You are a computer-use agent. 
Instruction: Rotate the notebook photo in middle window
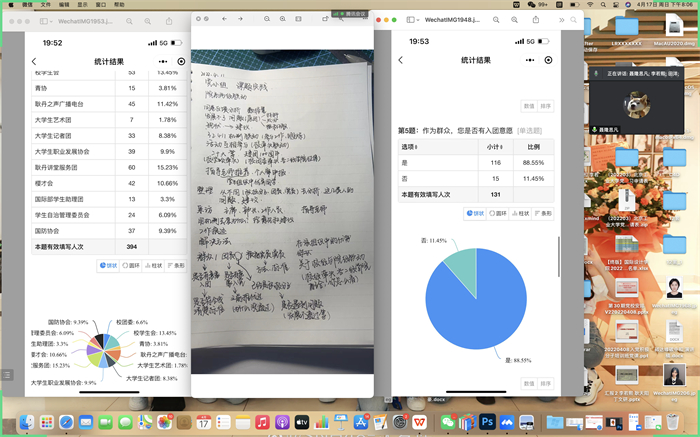[325, 19]
